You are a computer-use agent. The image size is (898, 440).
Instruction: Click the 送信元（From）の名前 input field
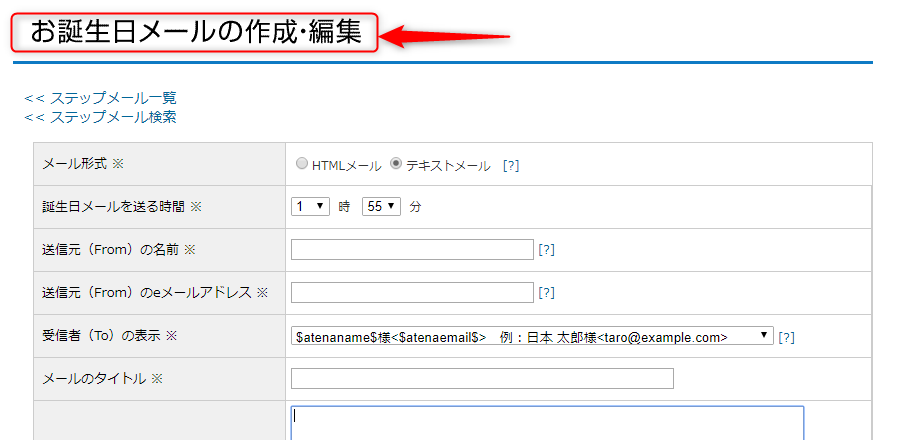tap(412, 249)
